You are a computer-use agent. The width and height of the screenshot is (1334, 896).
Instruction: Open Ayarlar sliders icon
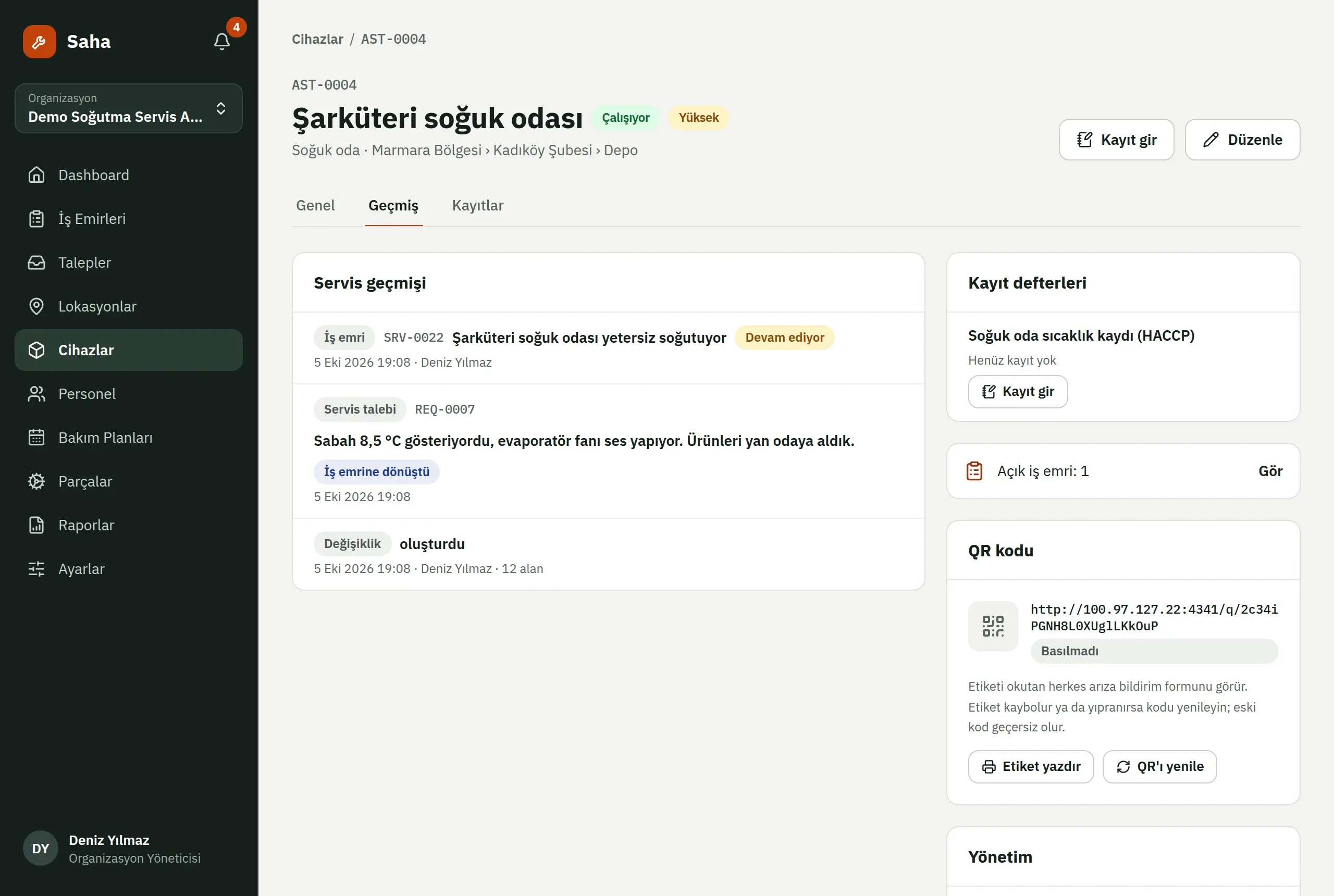(36, 568)
